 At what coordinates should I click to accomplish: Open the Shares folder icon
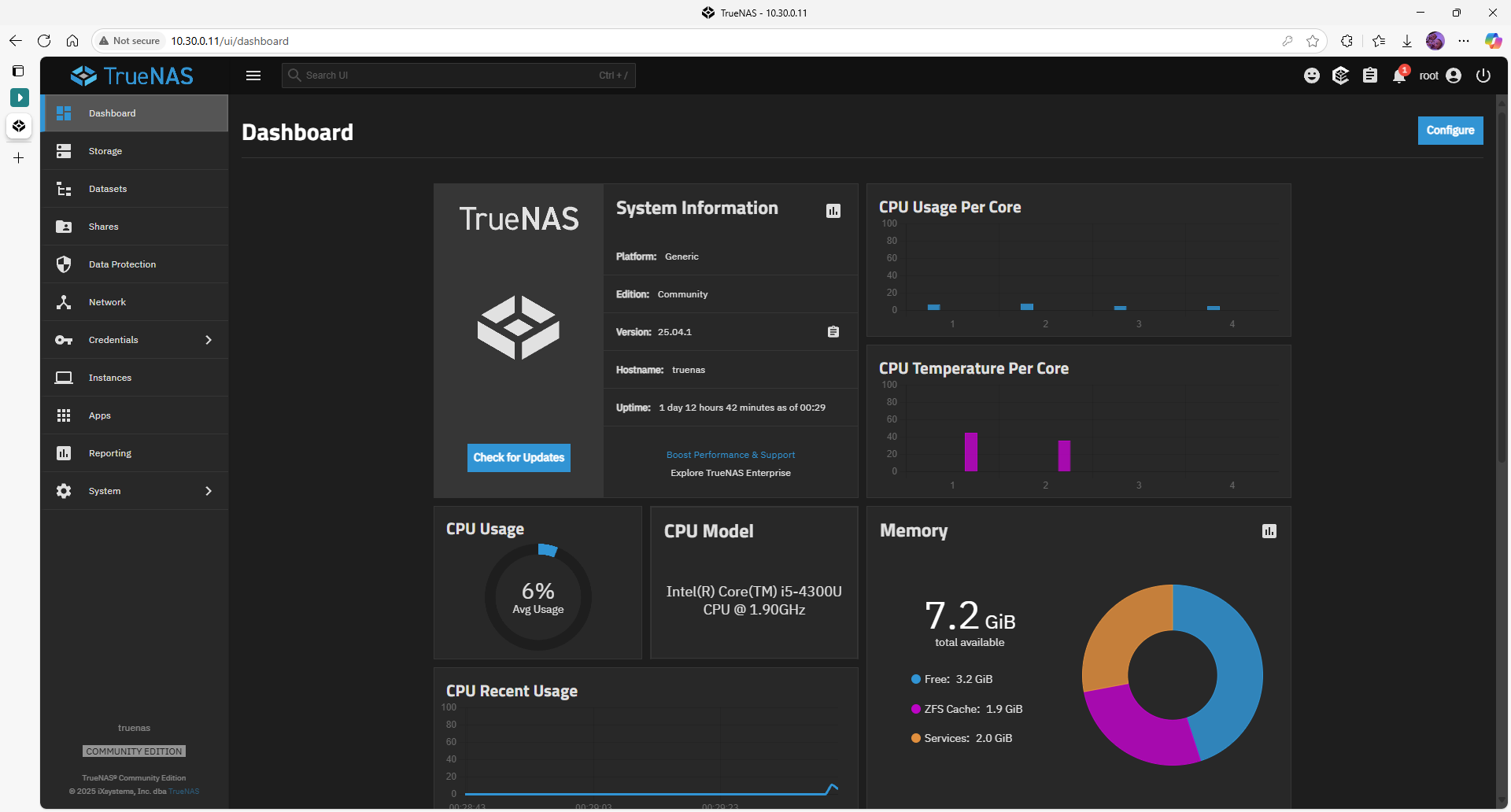coord(64,227)
